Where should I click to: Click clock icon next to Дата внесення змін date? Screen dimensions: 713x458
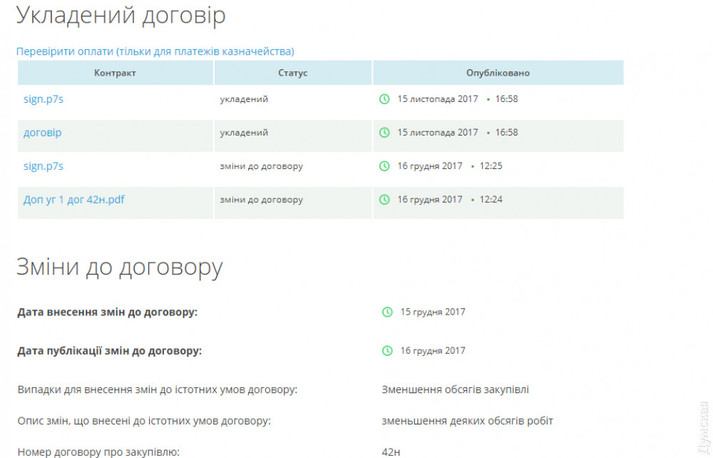coord(387,312)
